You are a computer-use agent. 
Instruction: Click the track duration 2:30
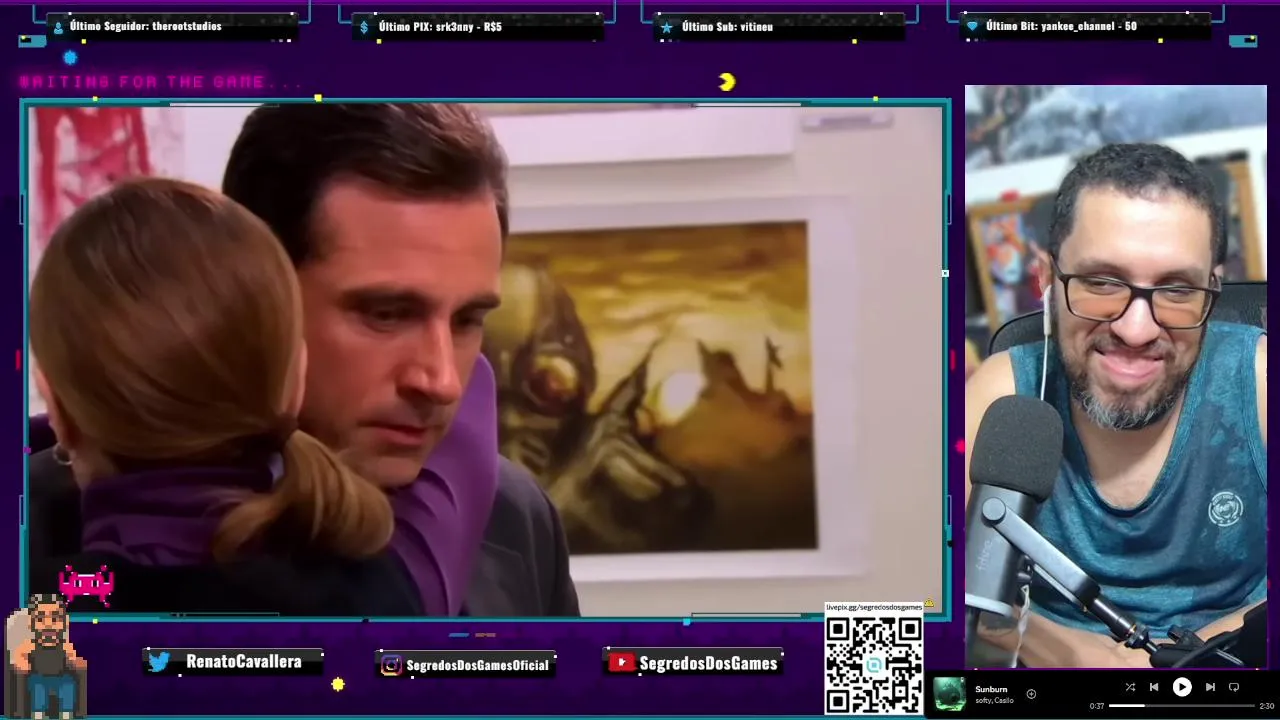point(1266,706)
